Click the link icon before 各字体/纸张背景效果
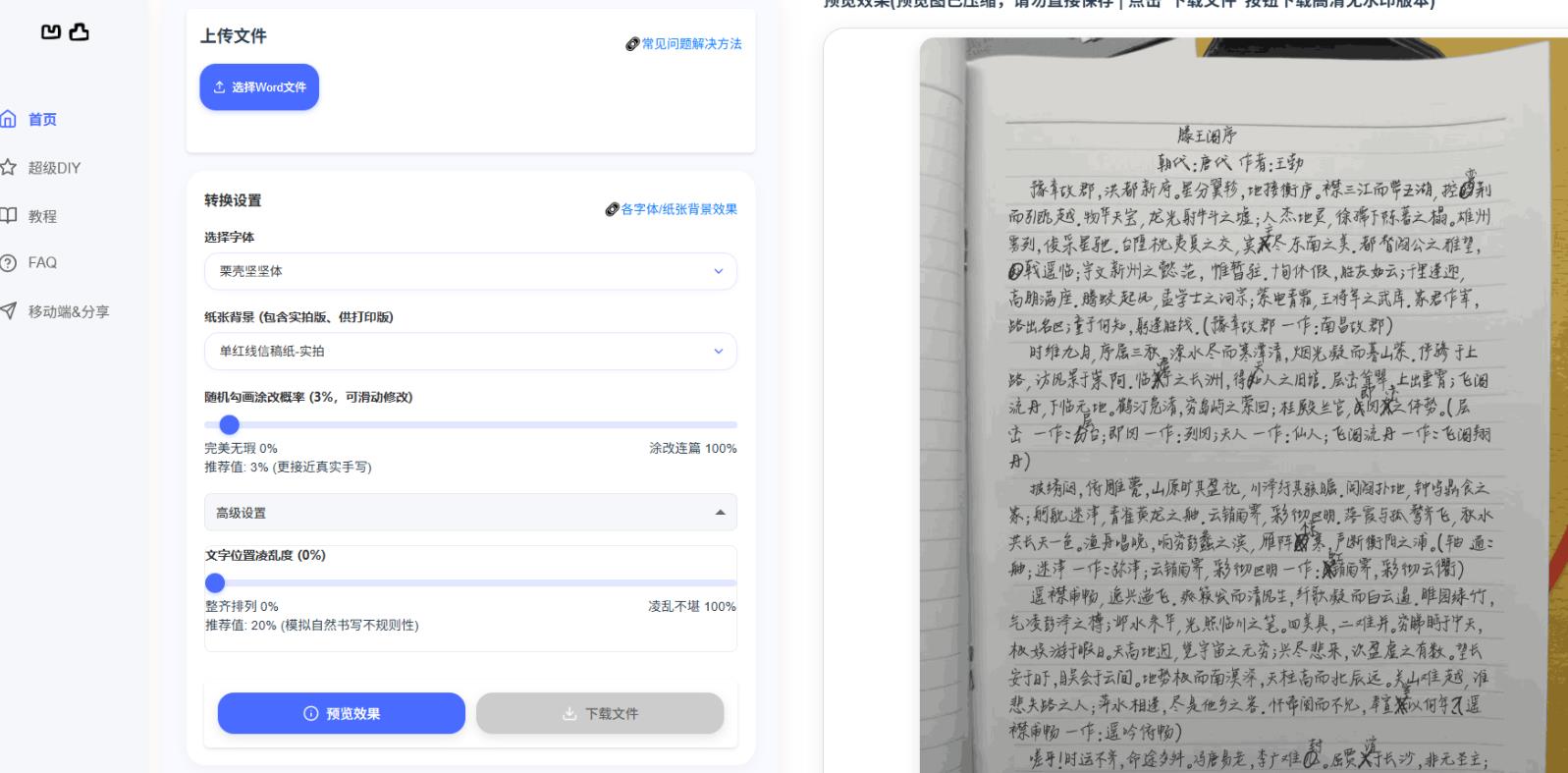This screenshot has width=1568, height=773. [x=612, y=209]
